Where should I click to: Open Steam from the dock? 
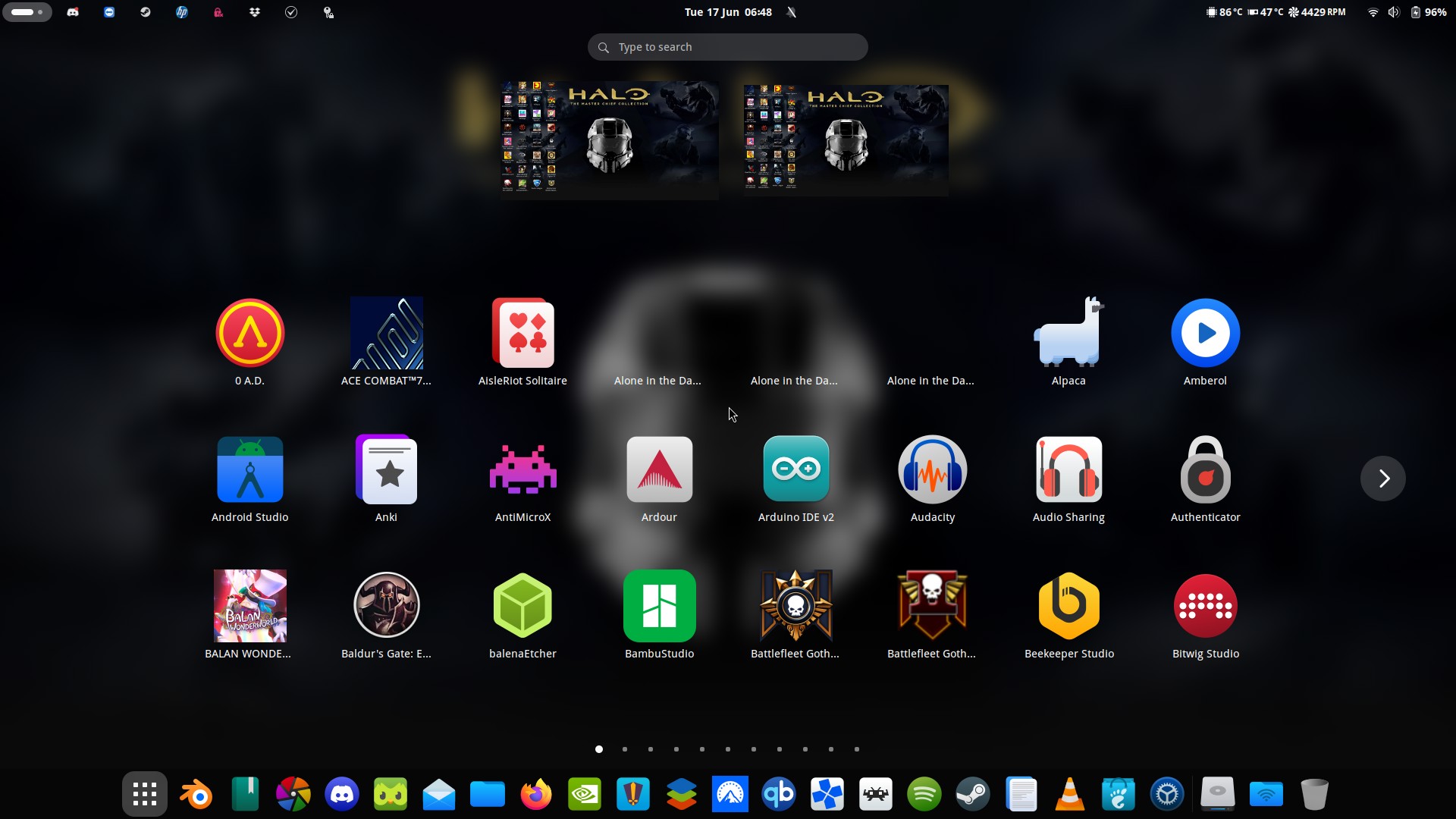(x=972, y=794)
